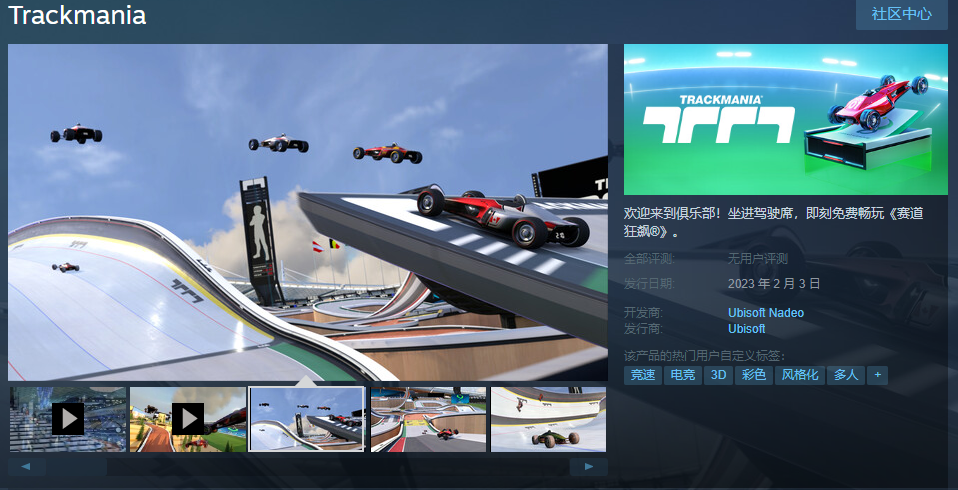958x490 pixels.
Task: Click the Trackmania header capsule image
Action: pos(786,119)
